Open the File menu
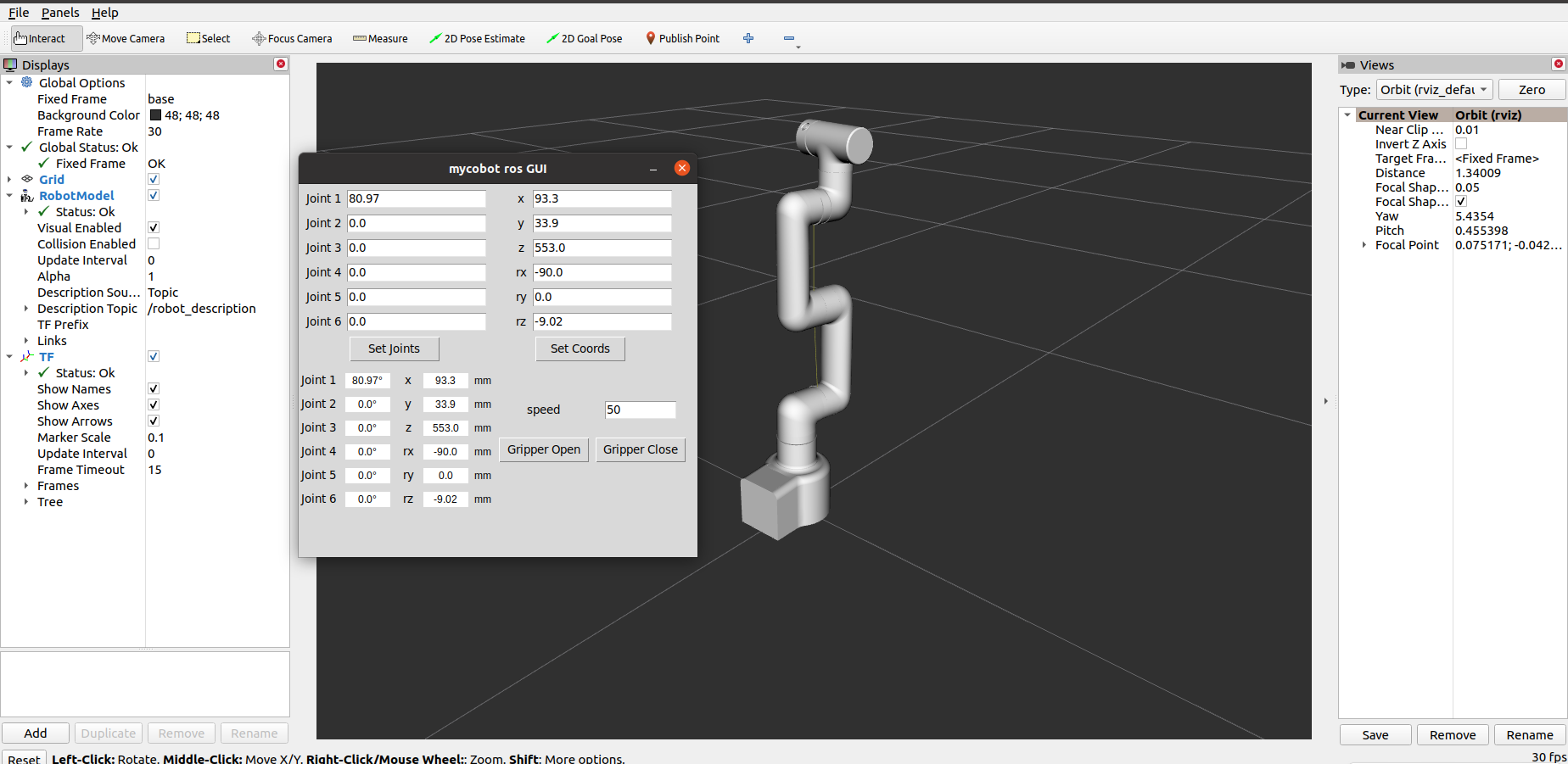 (19, 13)
